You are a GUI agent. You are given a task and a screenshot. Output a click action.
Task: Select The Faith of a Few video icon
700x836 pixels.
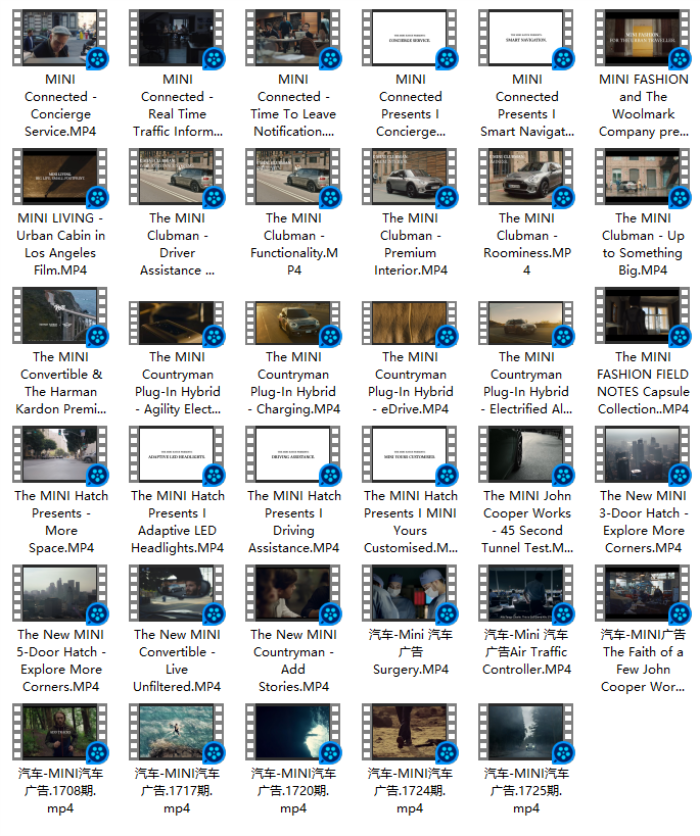[643, 593]
